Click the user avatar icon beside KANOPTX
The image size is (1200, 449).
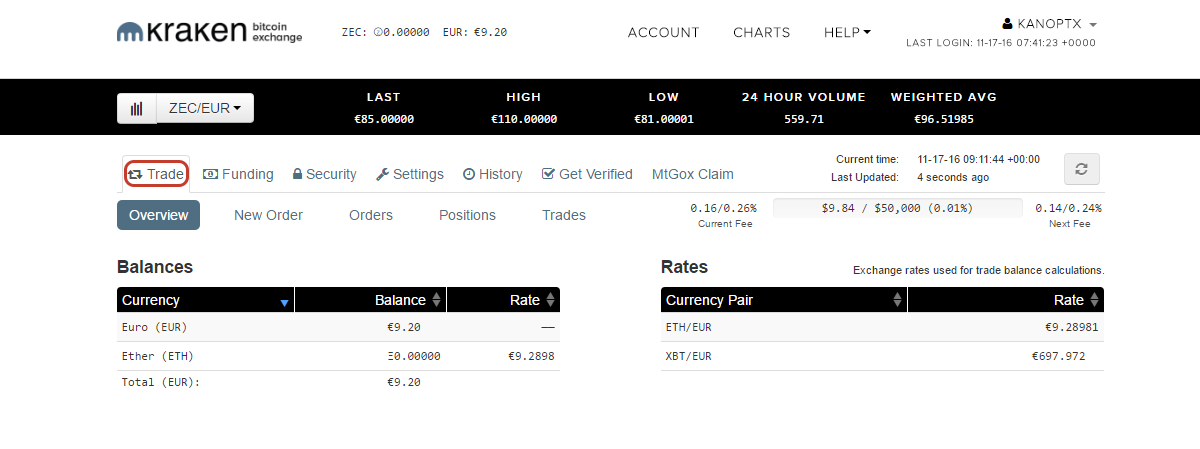point(1008,23)
